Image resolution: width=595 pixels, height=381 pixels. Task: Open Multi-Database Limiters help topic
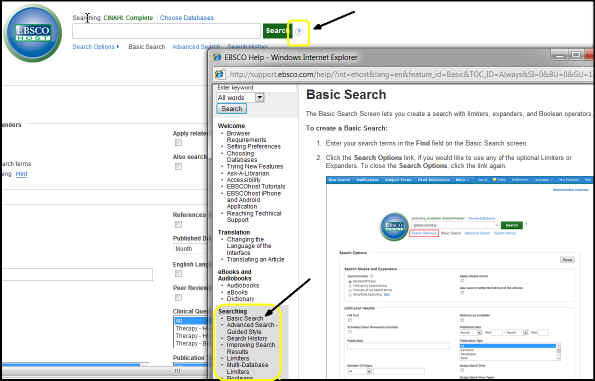click(247, 368)
